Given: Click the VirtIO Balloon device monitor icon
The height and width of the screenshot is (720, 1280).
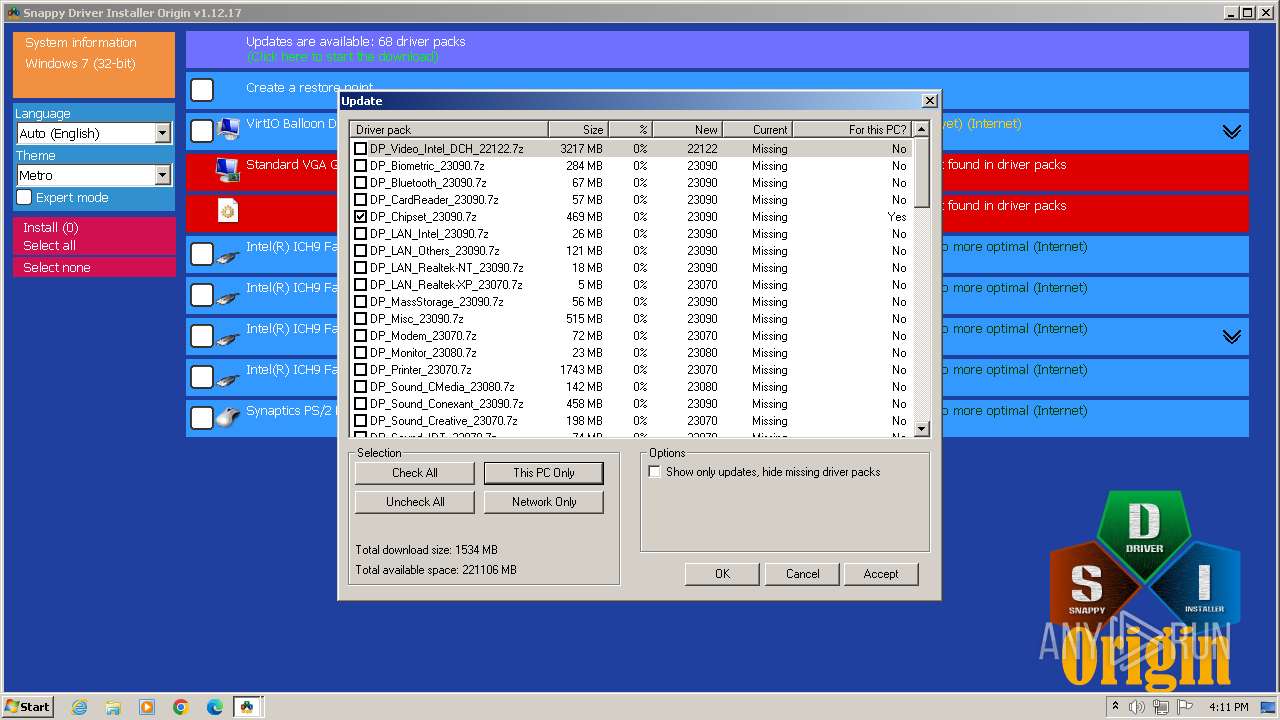Looking at the screenshot, I should point(228,130).
